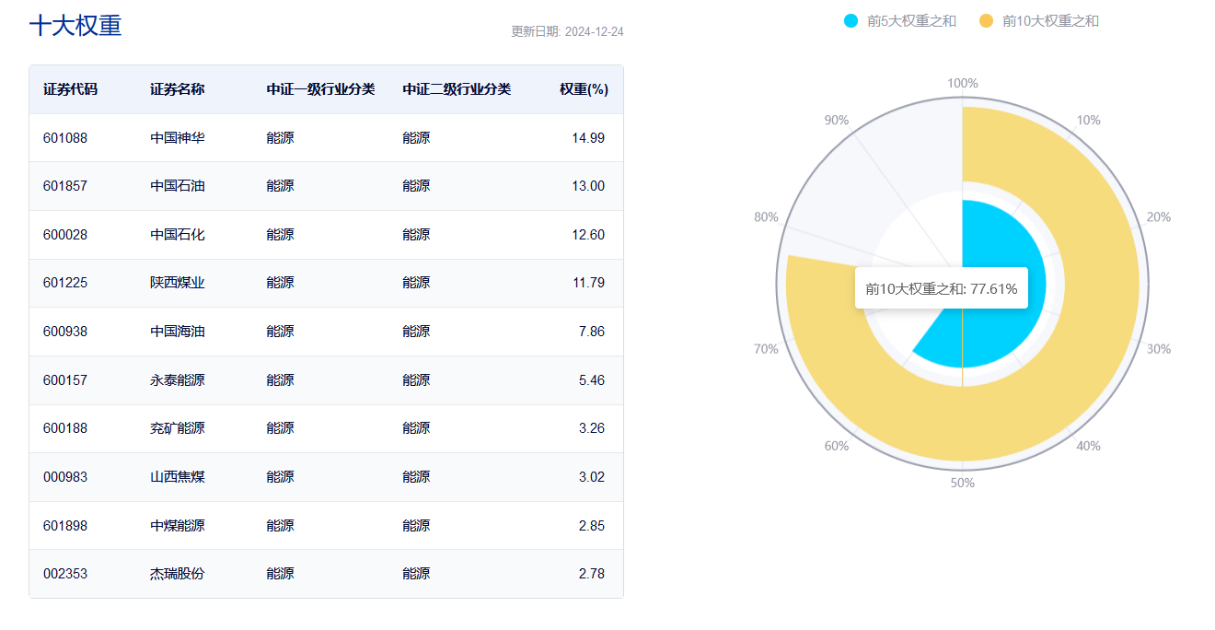Image resolution: width=1215 pixels, height=630 pixels.
Task: Click weight value 2.78
Action: click(592, 574)
